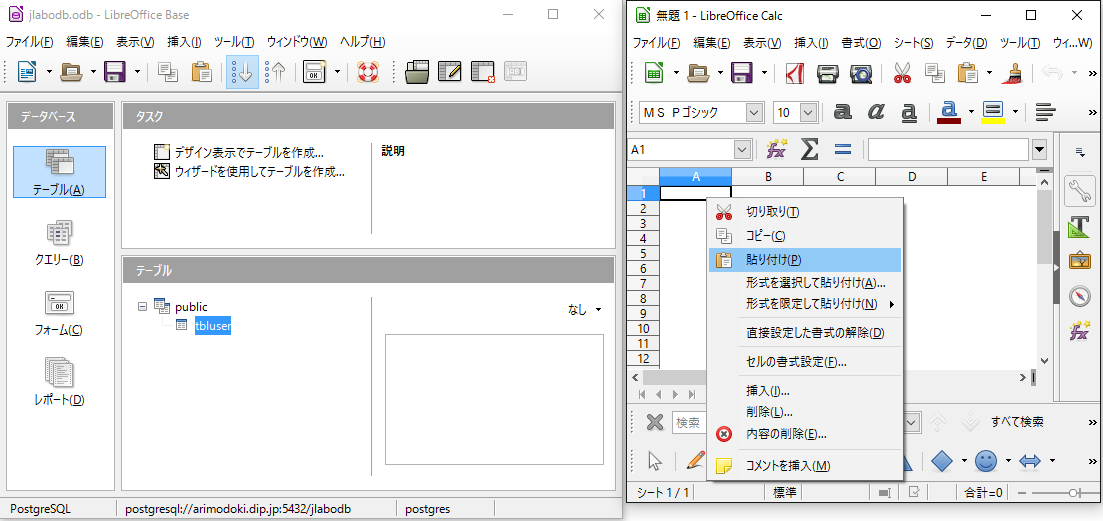
Task: Click Open Database Object icon in Base
Action: pos(418,71)
